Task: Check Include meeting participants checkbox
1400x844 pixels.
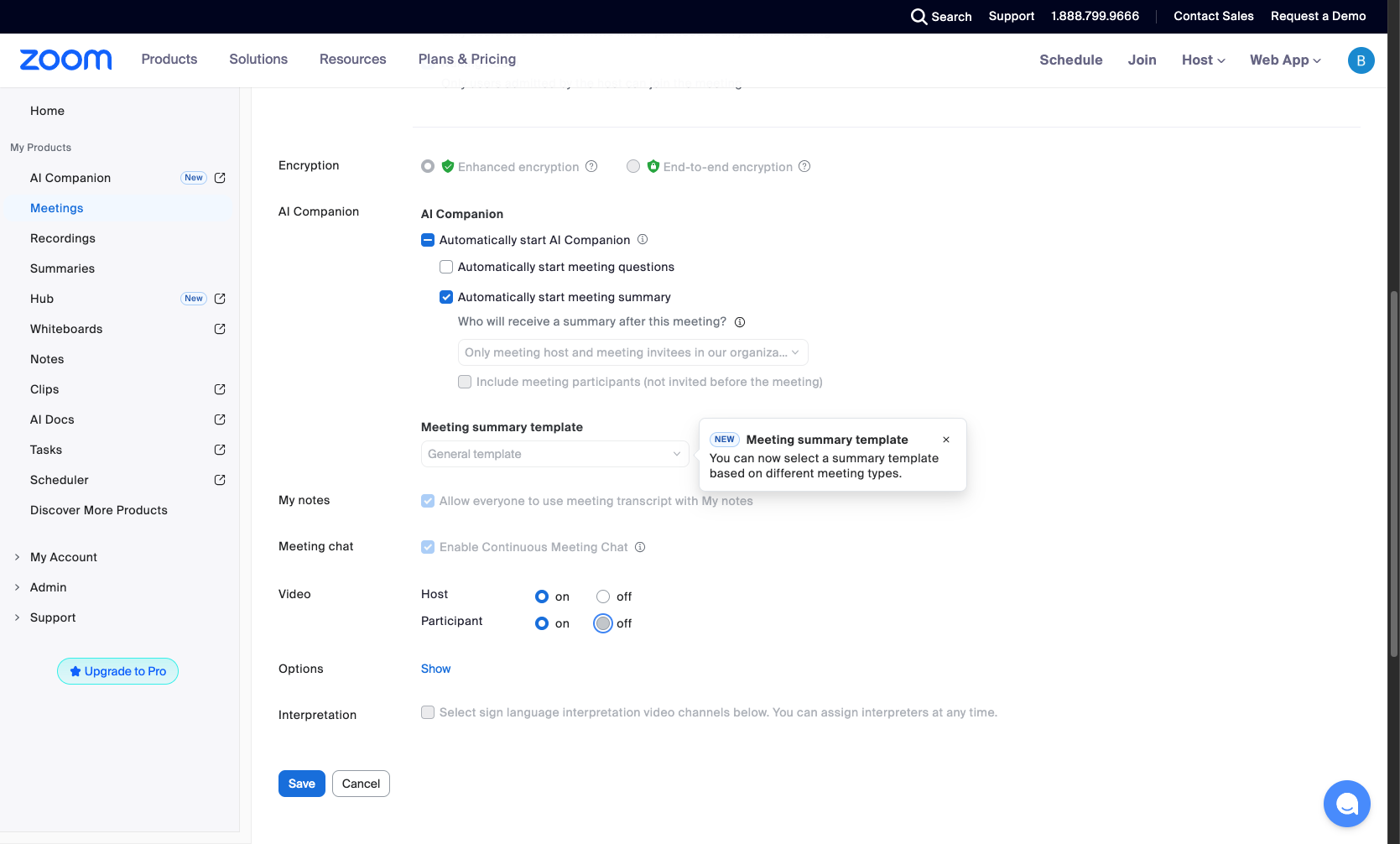Action: [x=465, y=382]
